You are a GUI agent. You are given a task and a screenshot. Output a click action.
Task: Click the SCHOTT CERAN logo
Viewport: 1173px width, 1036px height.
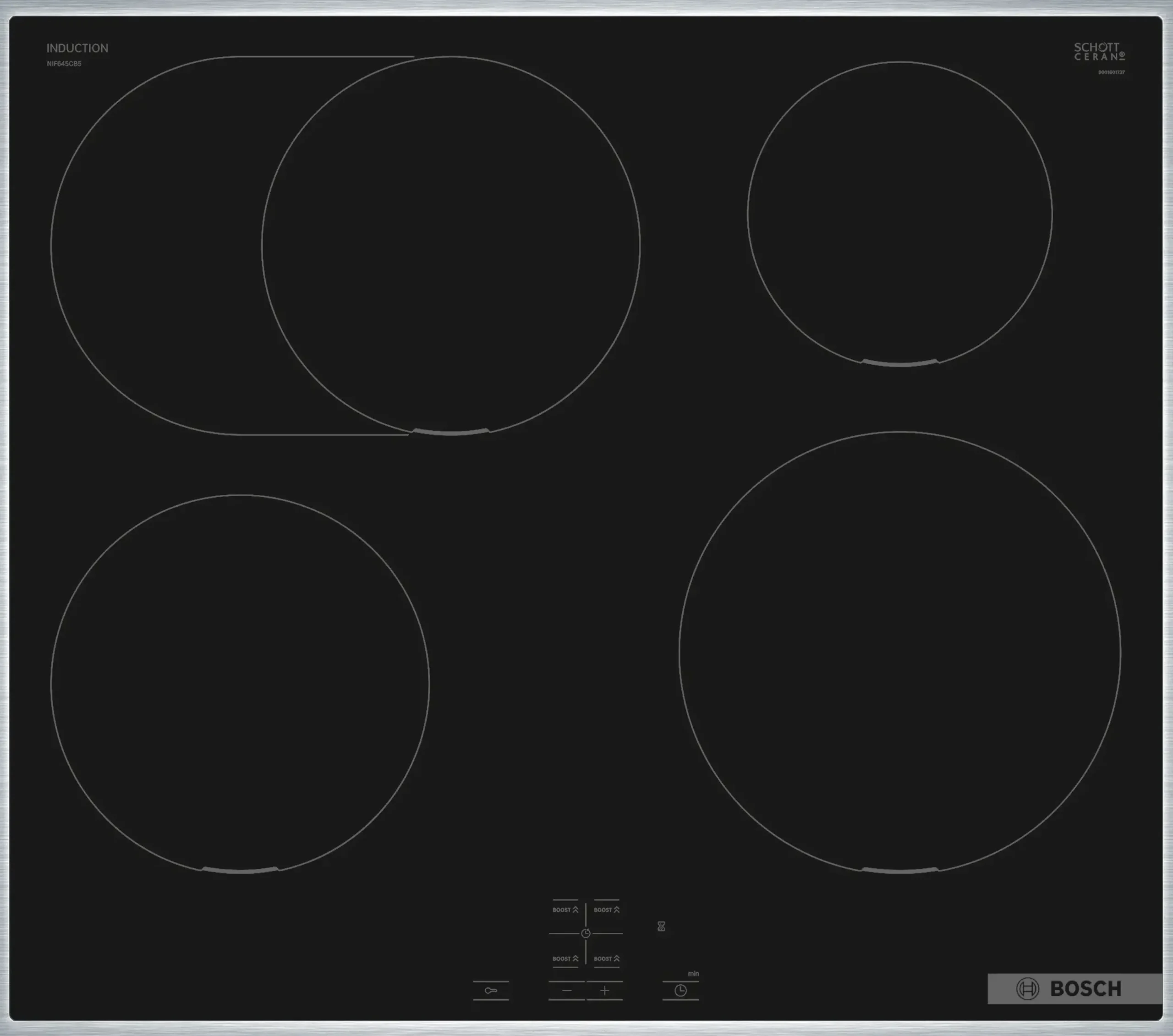[x=1100, y=52]
